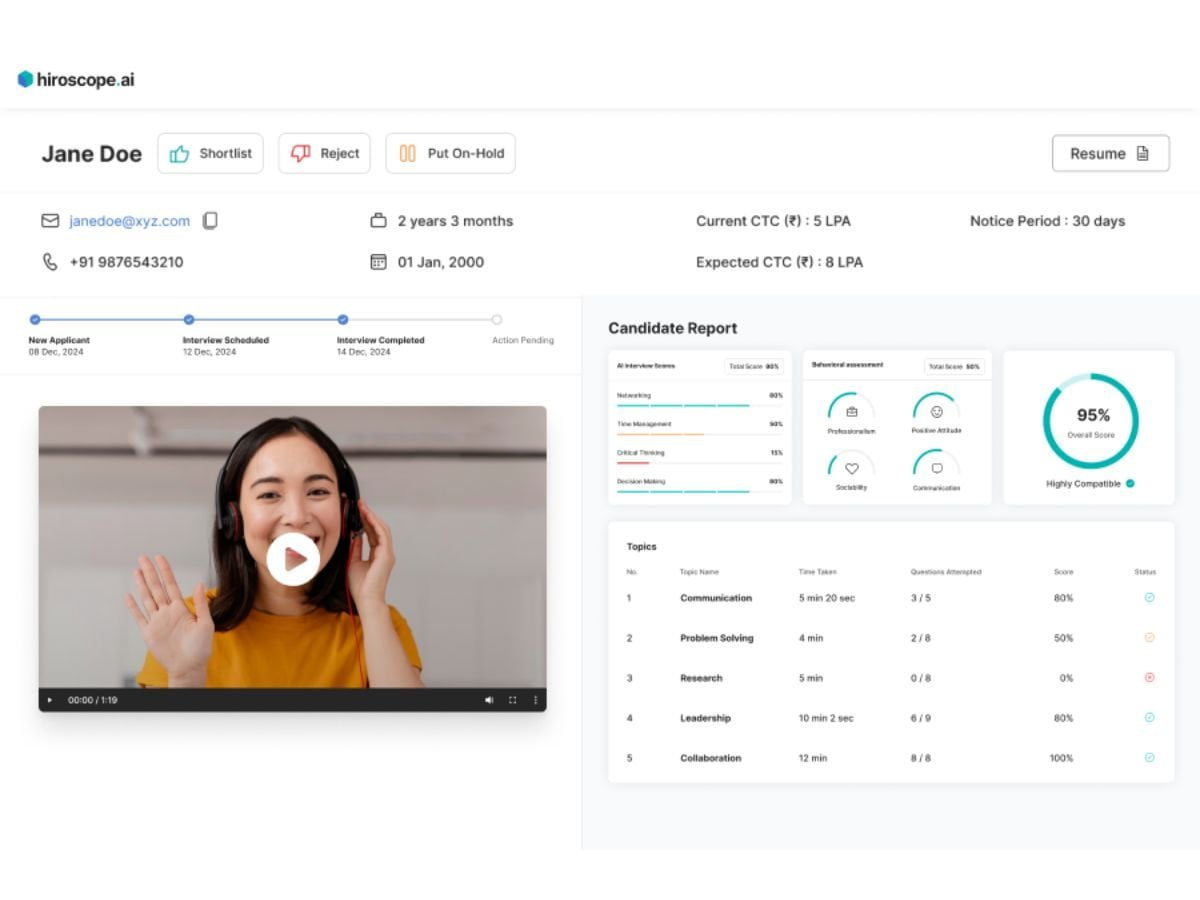Copy the email address with the copy icon
Viewport: 1200px width, 900px height.
(x=210, y=221)
